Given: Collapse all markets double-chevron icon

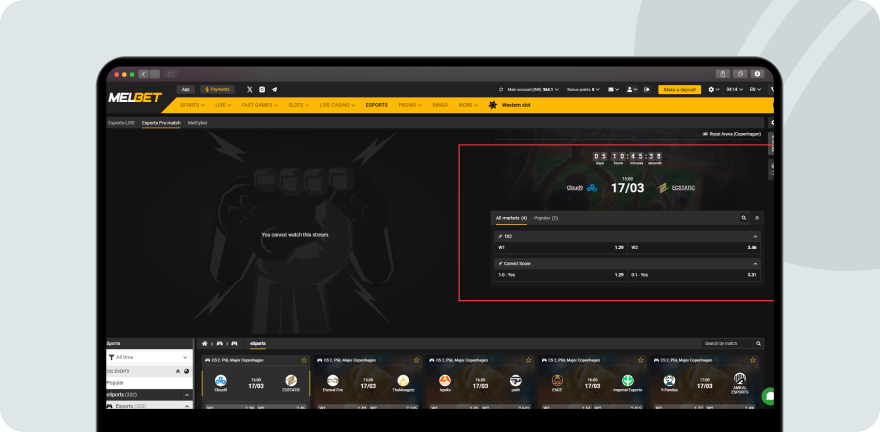Looking at the screenshot, I should tap(757, 218).
